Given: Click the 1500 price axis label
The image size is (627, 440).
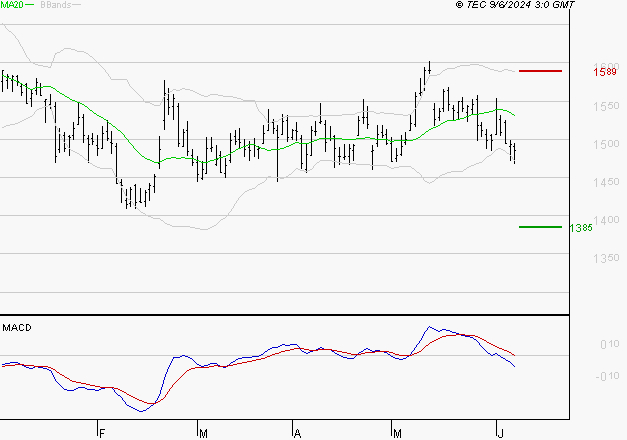Looking at the screenshot, I should [606, 144].
